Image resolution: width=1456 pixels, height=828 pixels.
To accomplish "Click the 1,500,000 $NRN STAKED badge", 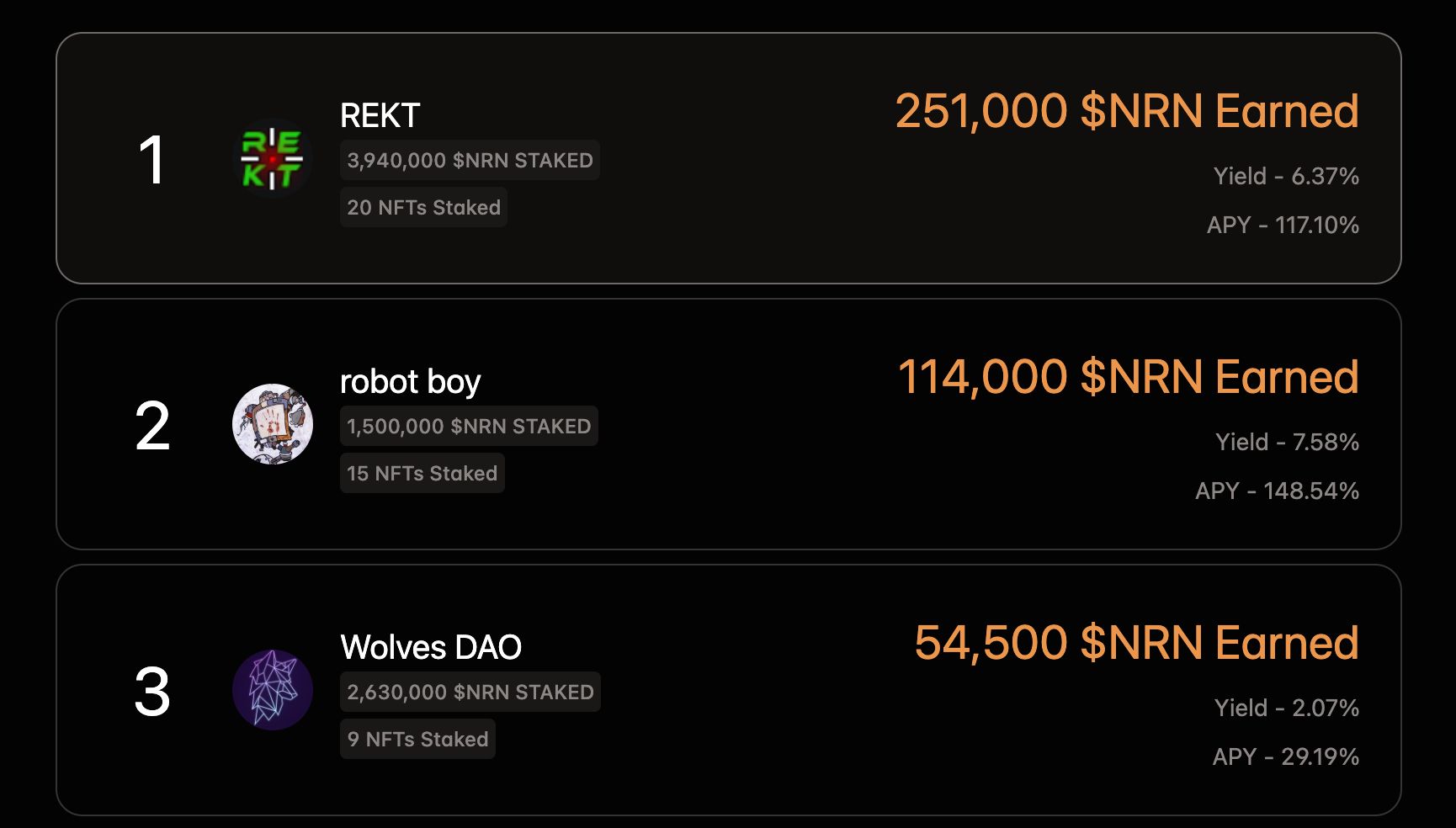I will tap(469, 426).
